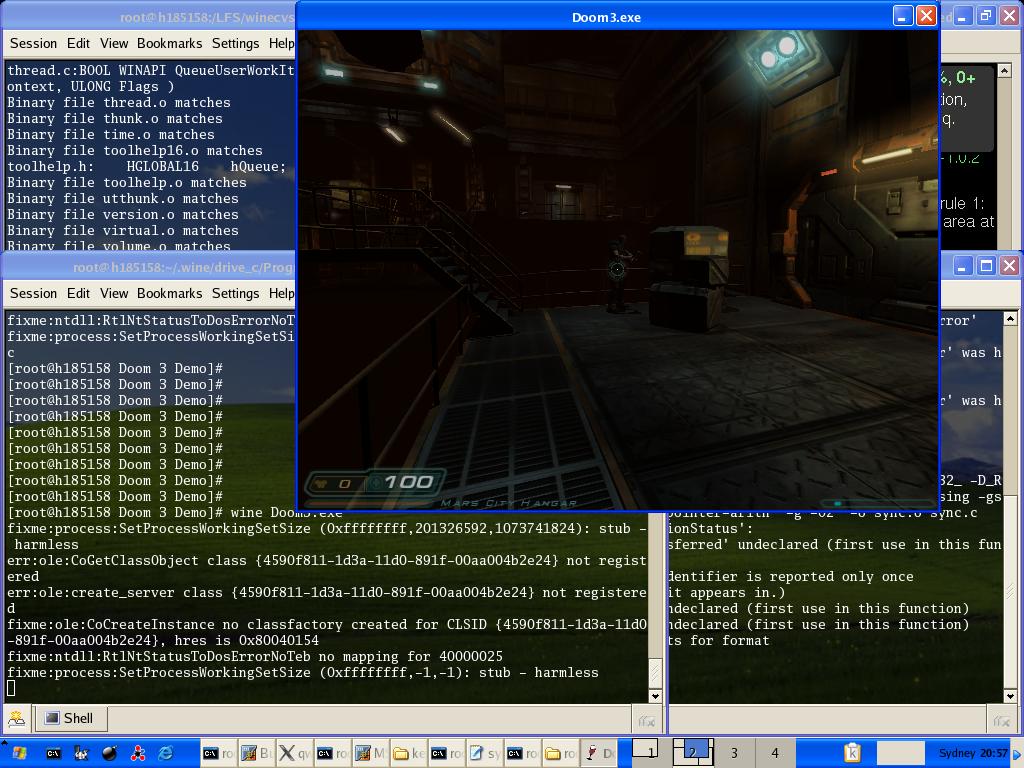Image resolution: width=1024 pixels, height=768 pixels.
Task: Switch to virtual desktop 4
Action: click(x=774, y=753)
